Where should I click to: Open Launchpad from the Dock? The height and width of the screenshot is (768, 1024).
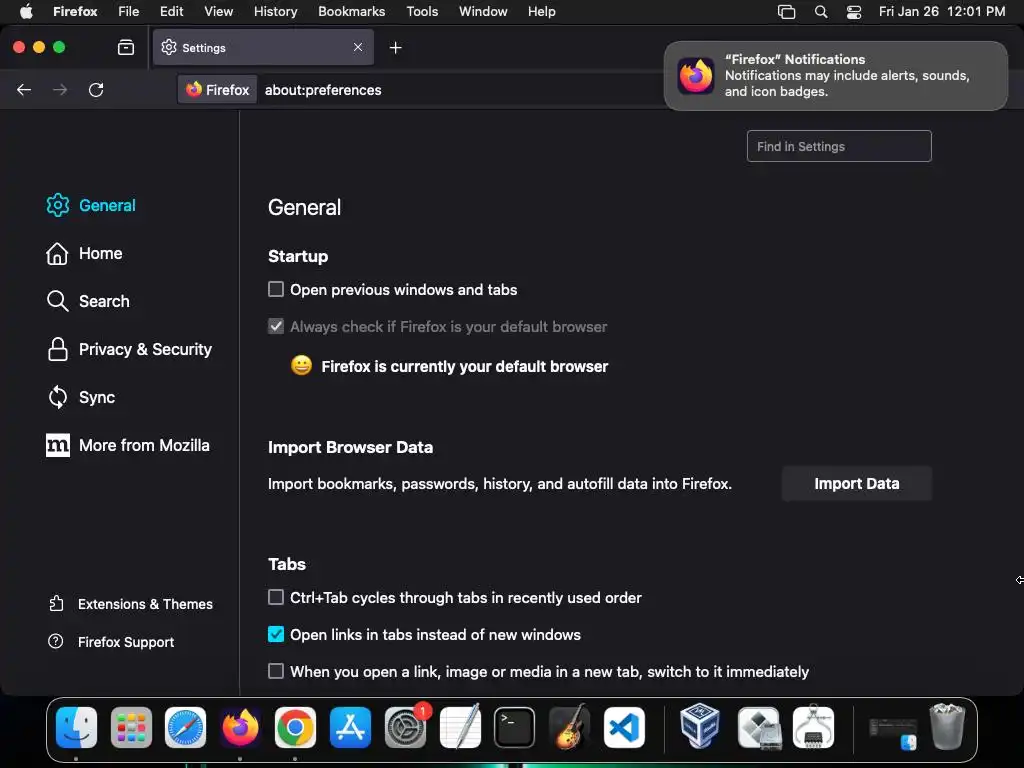click(x=131, y=727)
